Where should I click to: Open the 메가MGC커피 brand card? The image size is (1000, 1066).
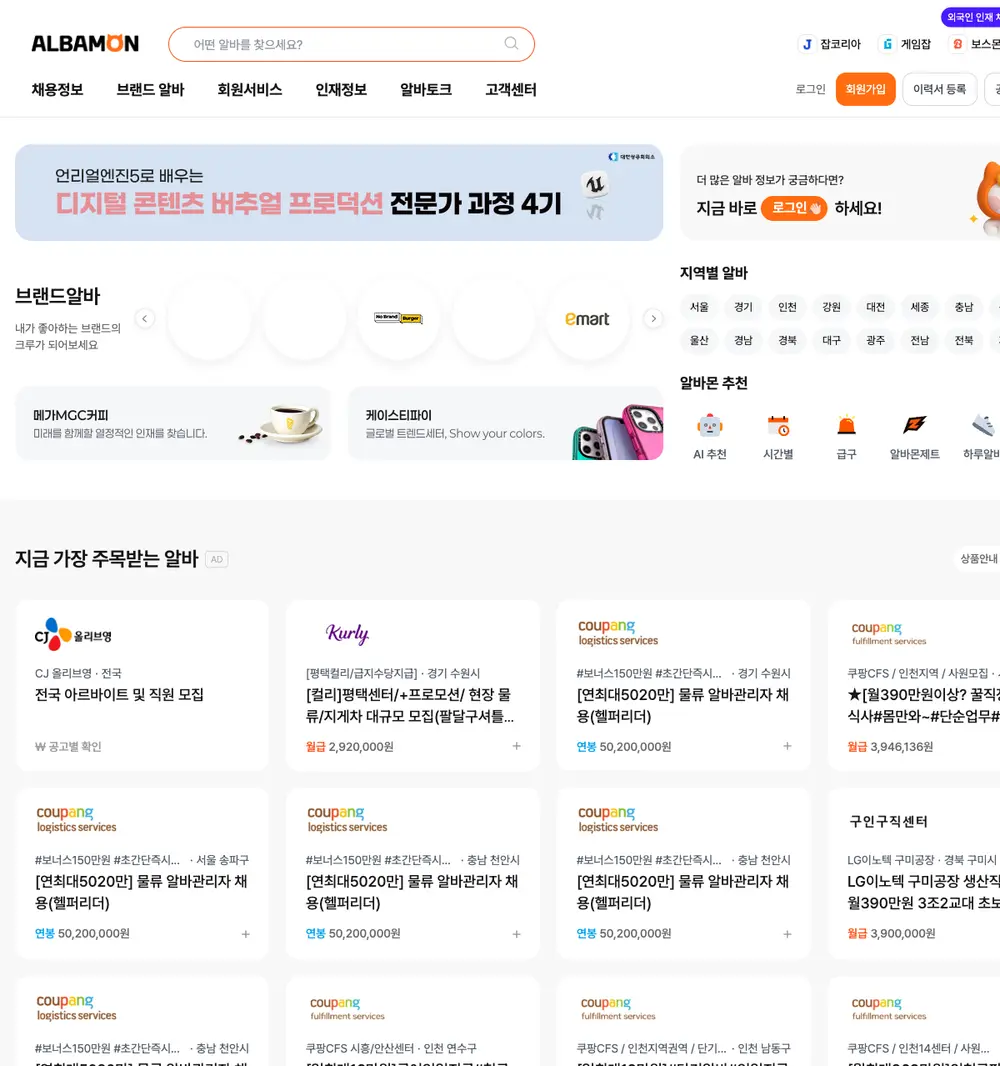(173, 424)
